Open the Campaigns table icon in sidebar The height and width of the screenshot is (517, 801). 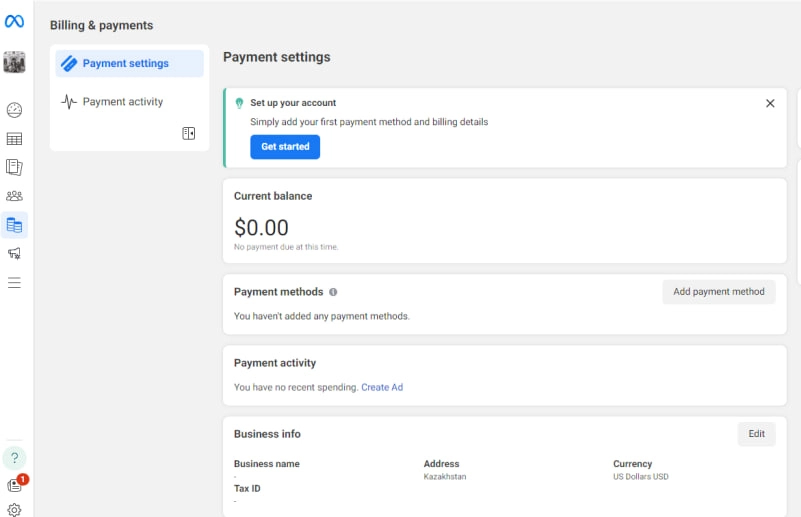click(14, 139)
